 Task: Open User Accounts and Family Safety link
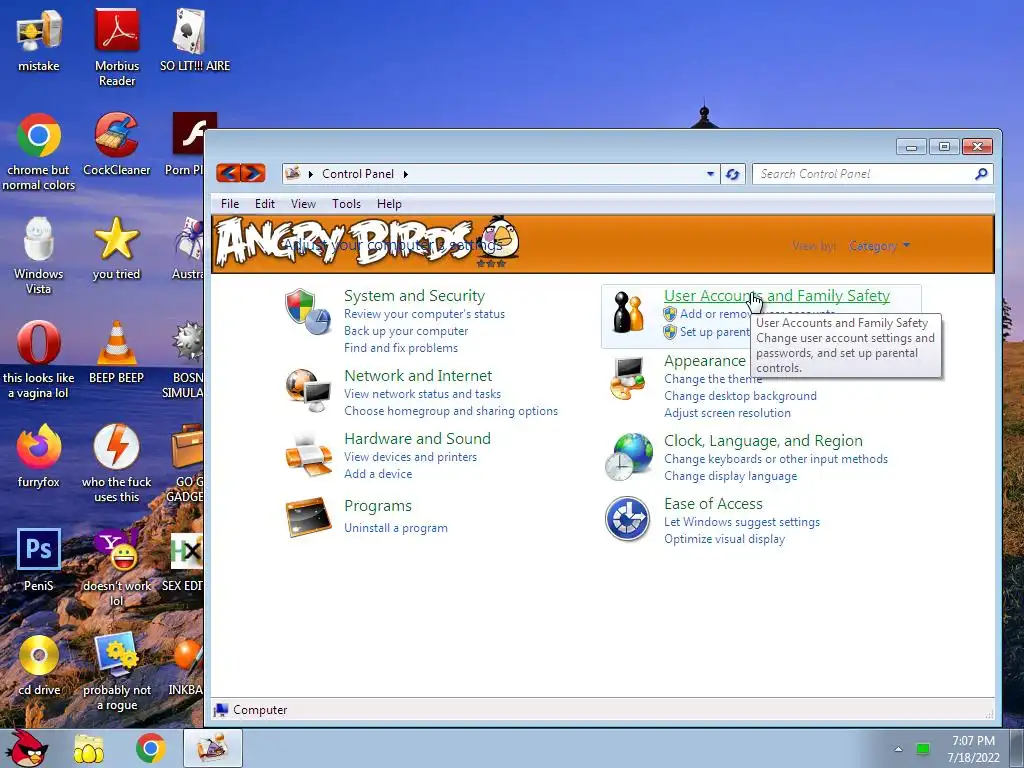click(x=777, y=296)
